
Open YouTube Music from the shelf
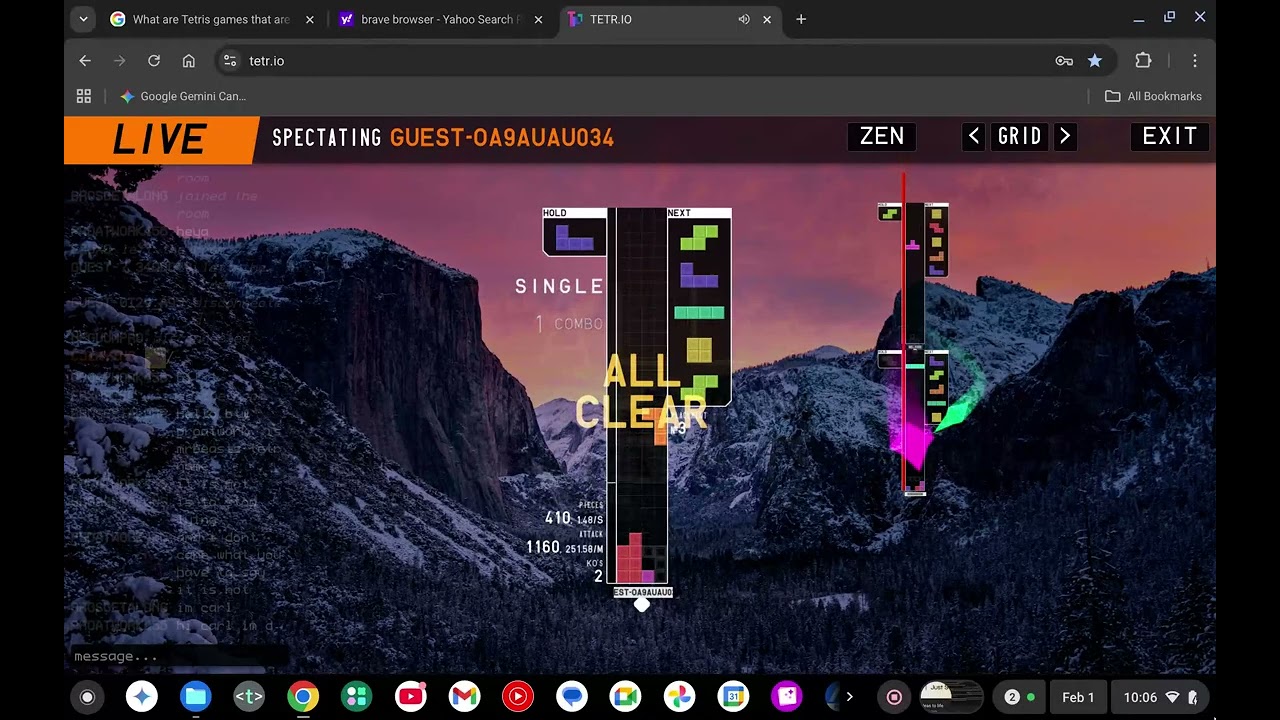click(x=518, y=697)
